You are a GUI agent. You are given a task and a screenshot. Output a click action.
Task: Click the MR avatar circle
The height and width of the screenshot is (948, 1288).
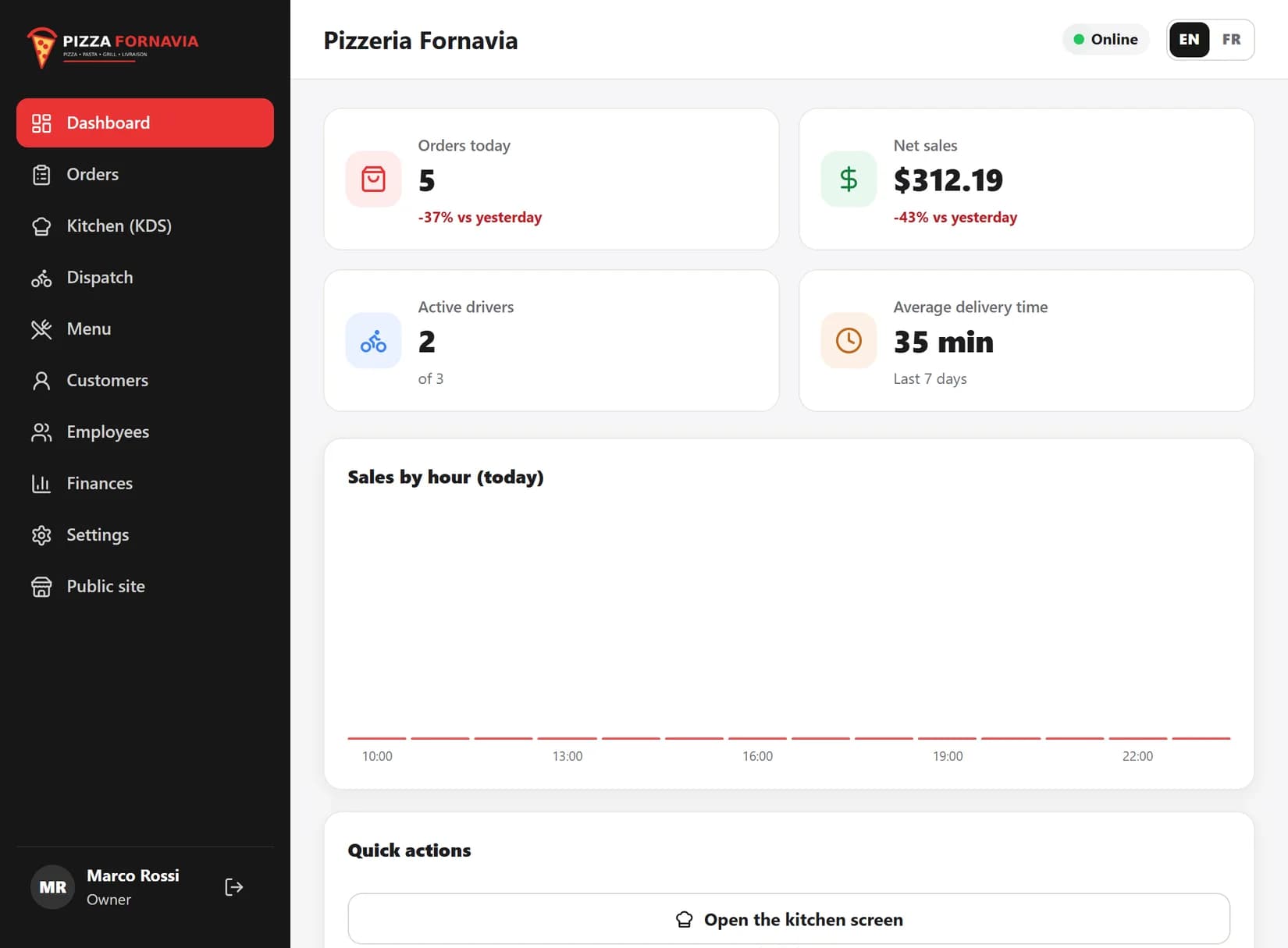[x=53, y=887]
